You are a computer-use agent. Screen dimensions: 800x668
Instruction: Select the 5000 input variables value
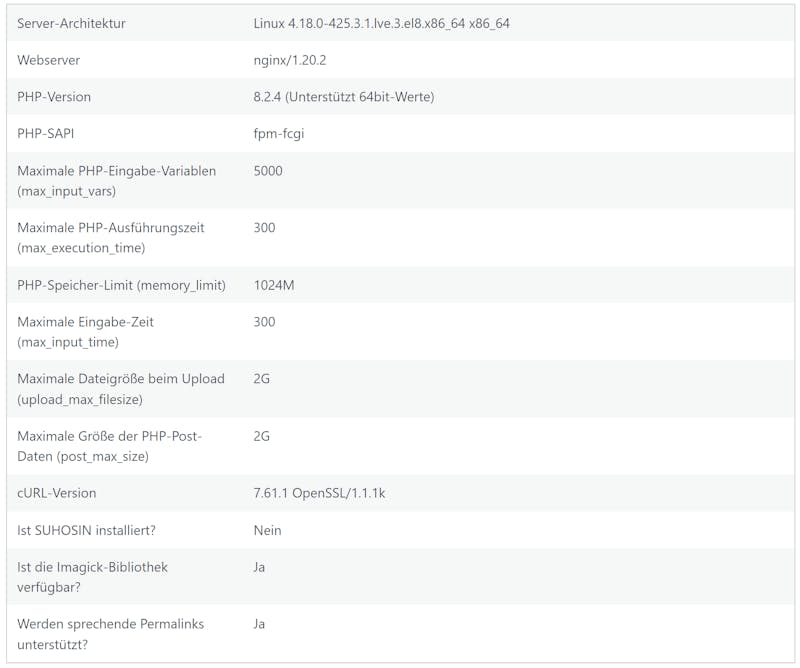268,171
